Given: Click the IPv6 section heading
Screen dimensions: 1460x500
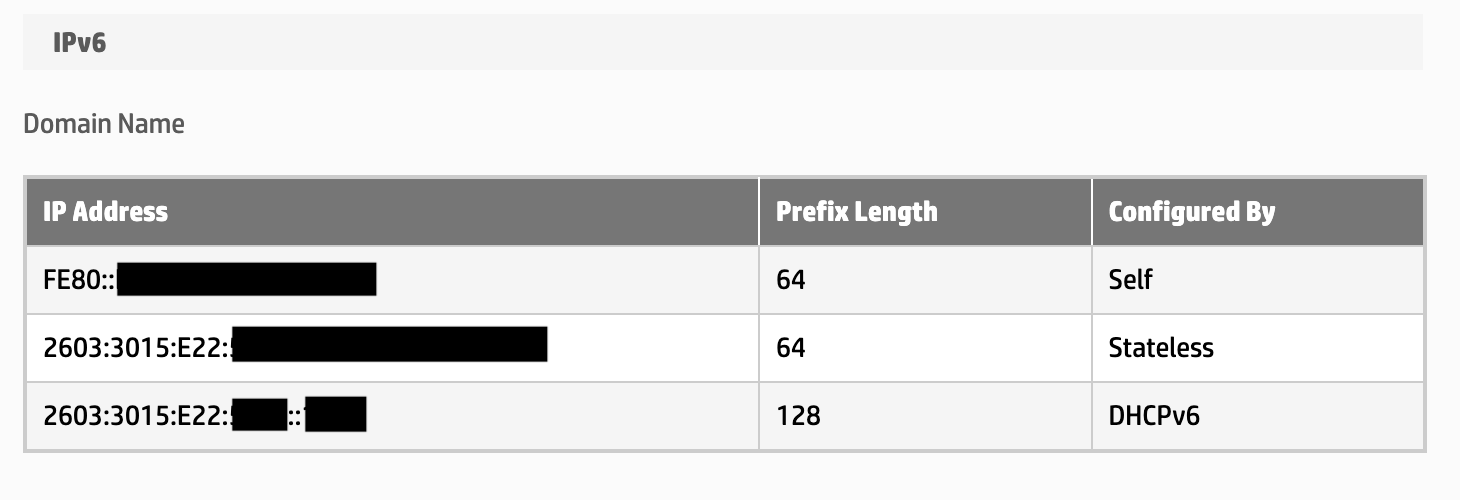Looking at the screenshot, I should coord(80,43).
